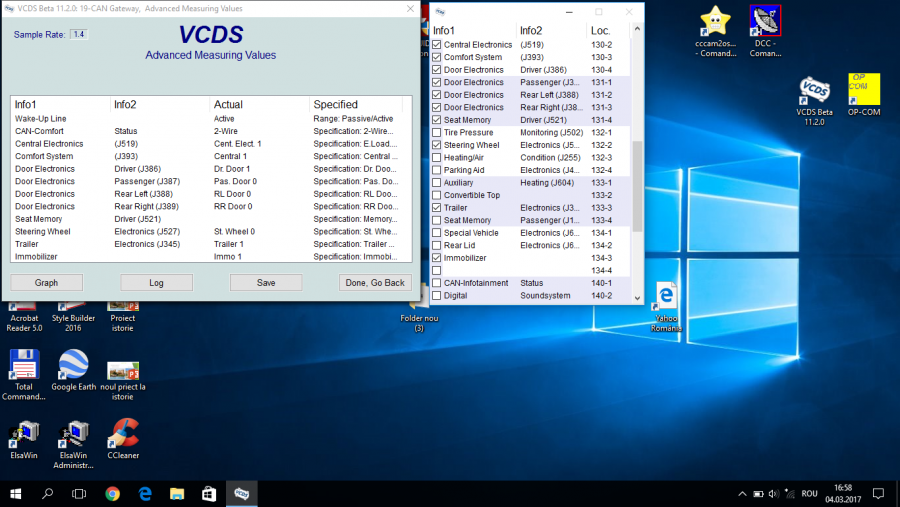900x507 pixels.
Task: Open Total Commander desktop icon
Action: tap(24, 365)
